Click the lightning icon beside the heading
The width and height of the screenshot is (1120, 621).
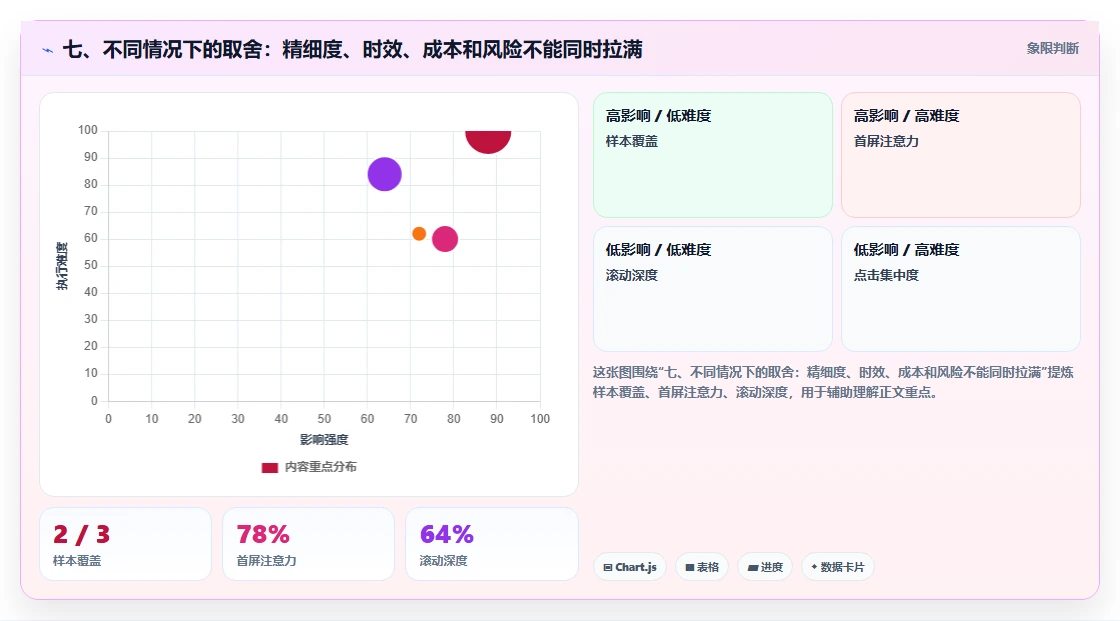47,50
